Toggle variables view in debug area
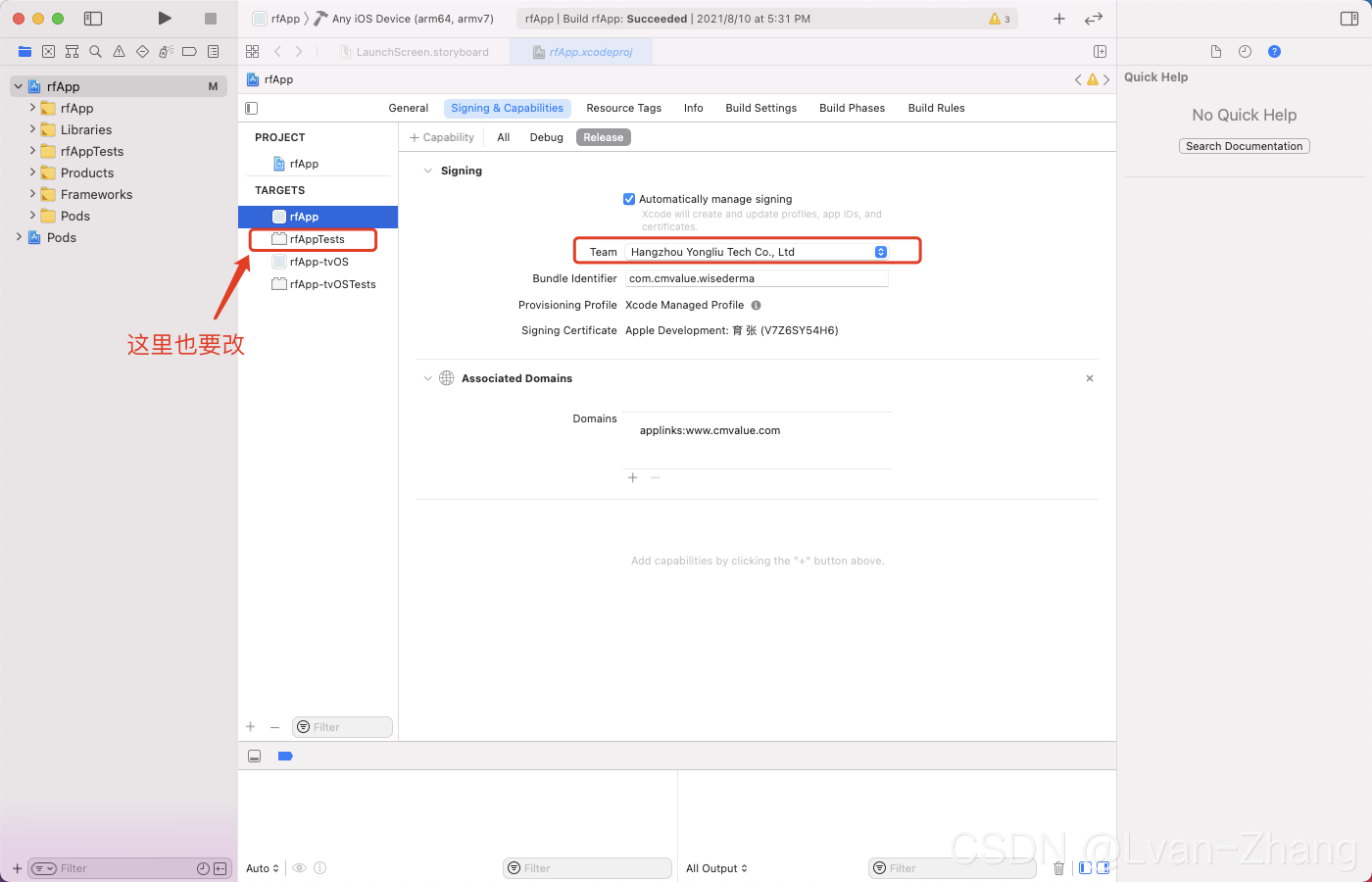 click(x=1085, y=868)
